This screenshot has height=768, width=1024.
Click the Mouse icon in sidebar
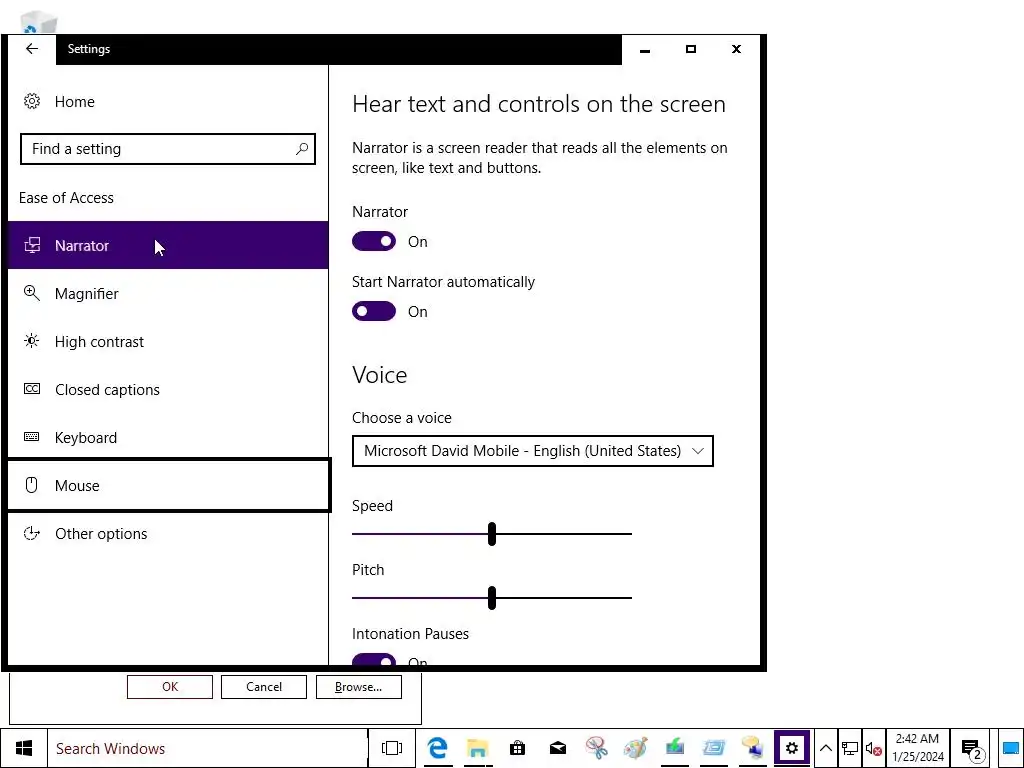tap(31, 485)
